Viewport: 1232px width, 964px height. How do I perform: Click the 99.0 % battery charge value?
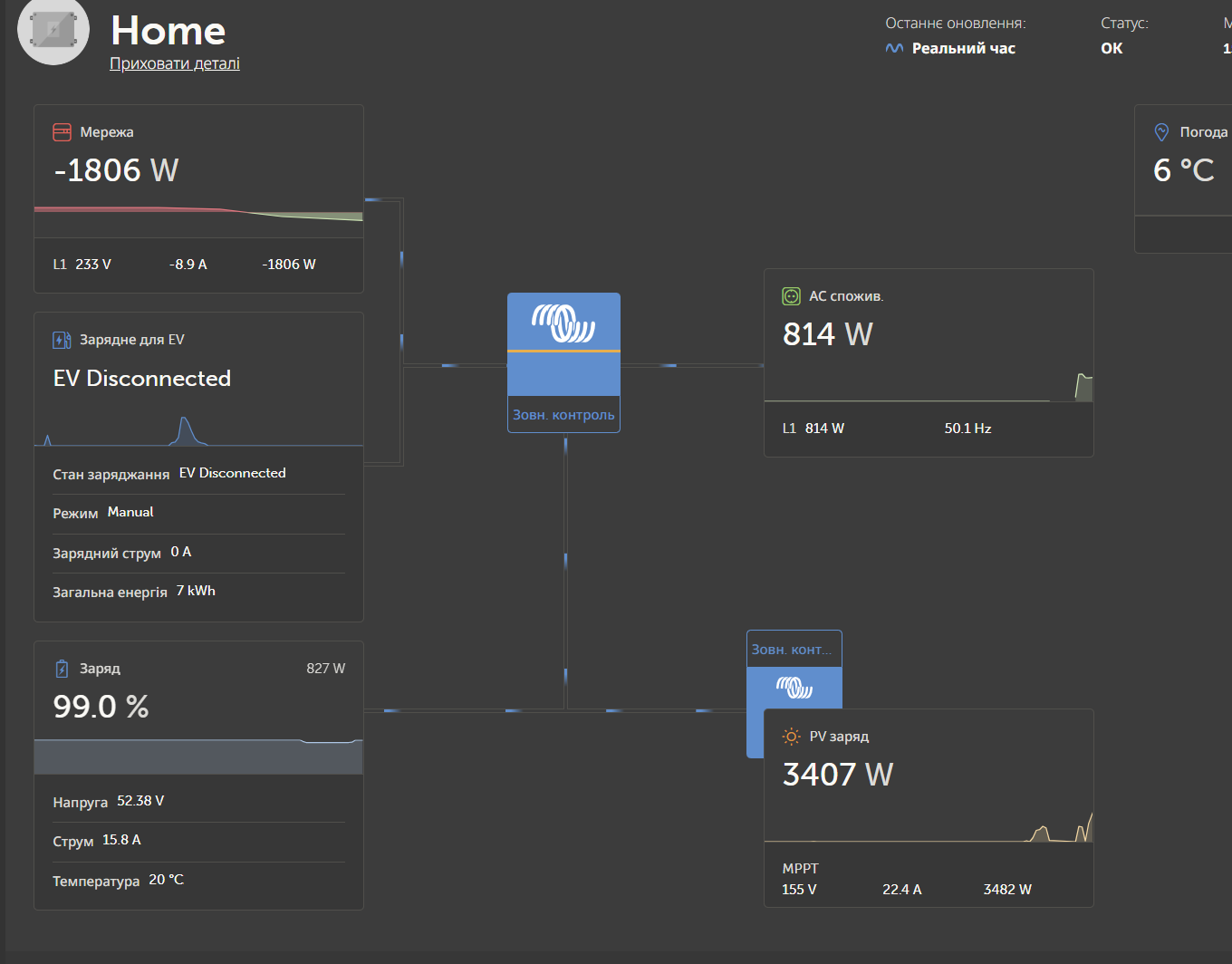click(x=101, y=707)
